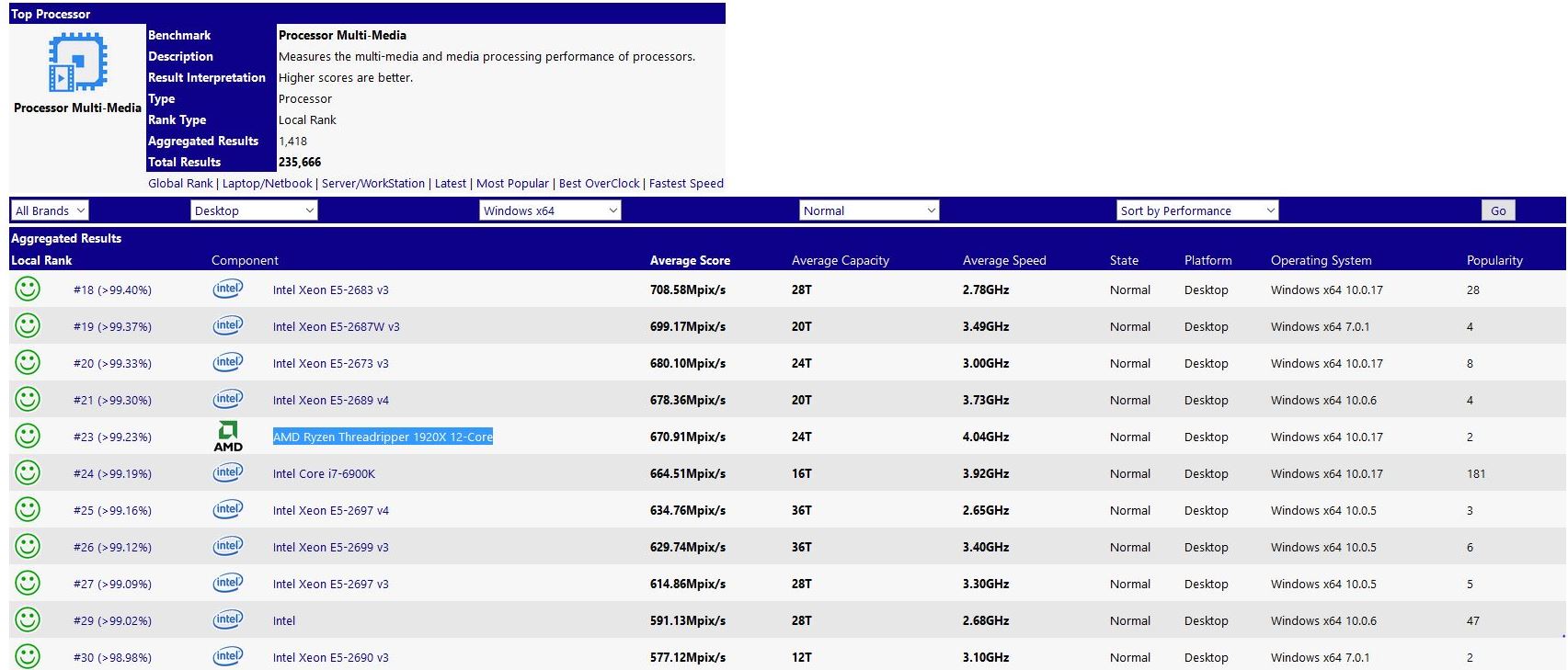Click the Average Score column header
The image size is (1568, 670).
coord(690,260)
